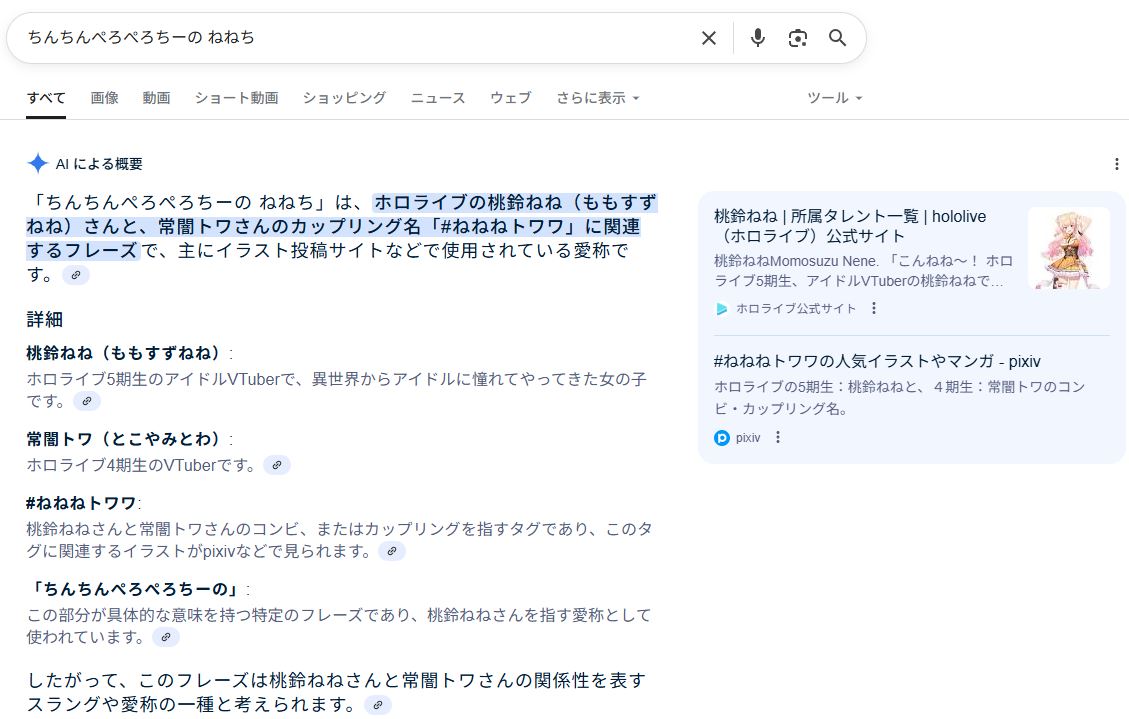This screenshot has height=719, width=1129.
Task: Open source link icon after the intro summary paragraph
Action: click(x=76, y=275)
